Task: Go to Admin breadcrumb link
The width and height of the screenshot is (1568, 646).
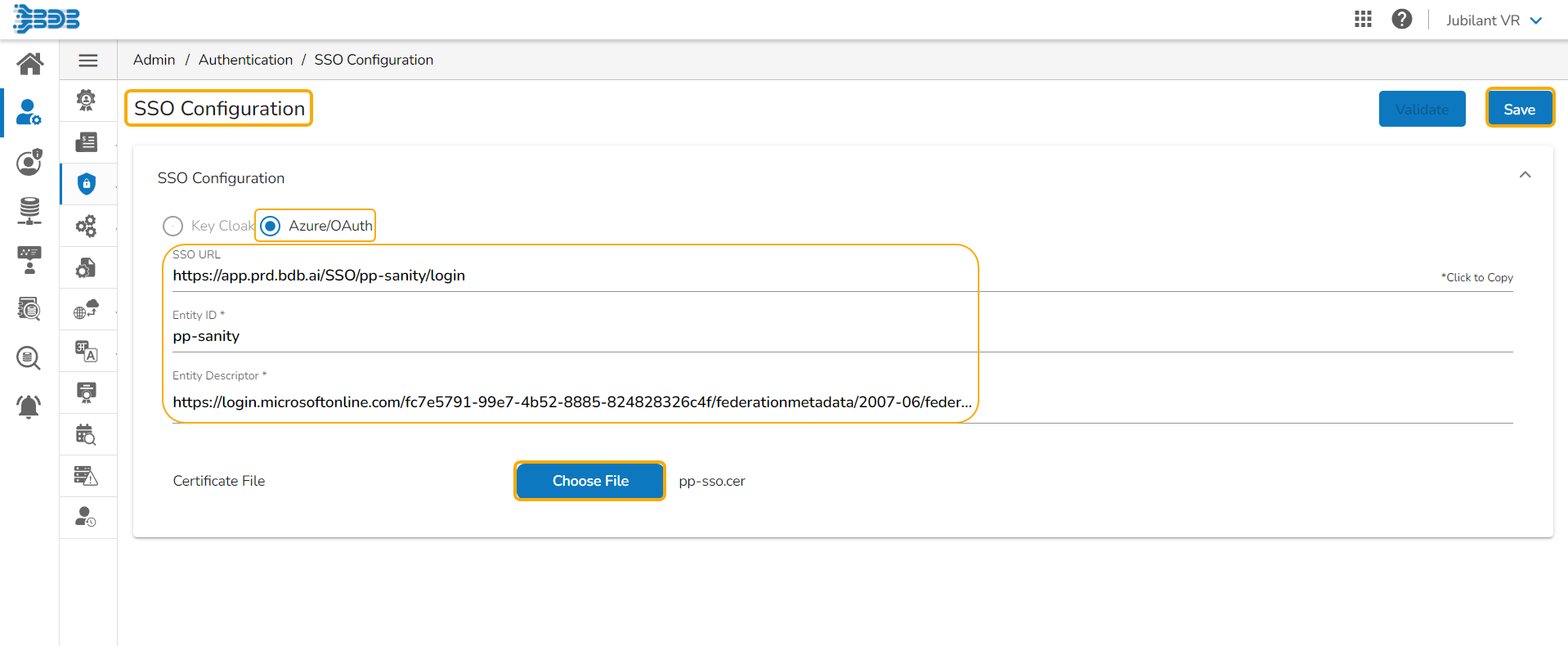Action: 154,60
